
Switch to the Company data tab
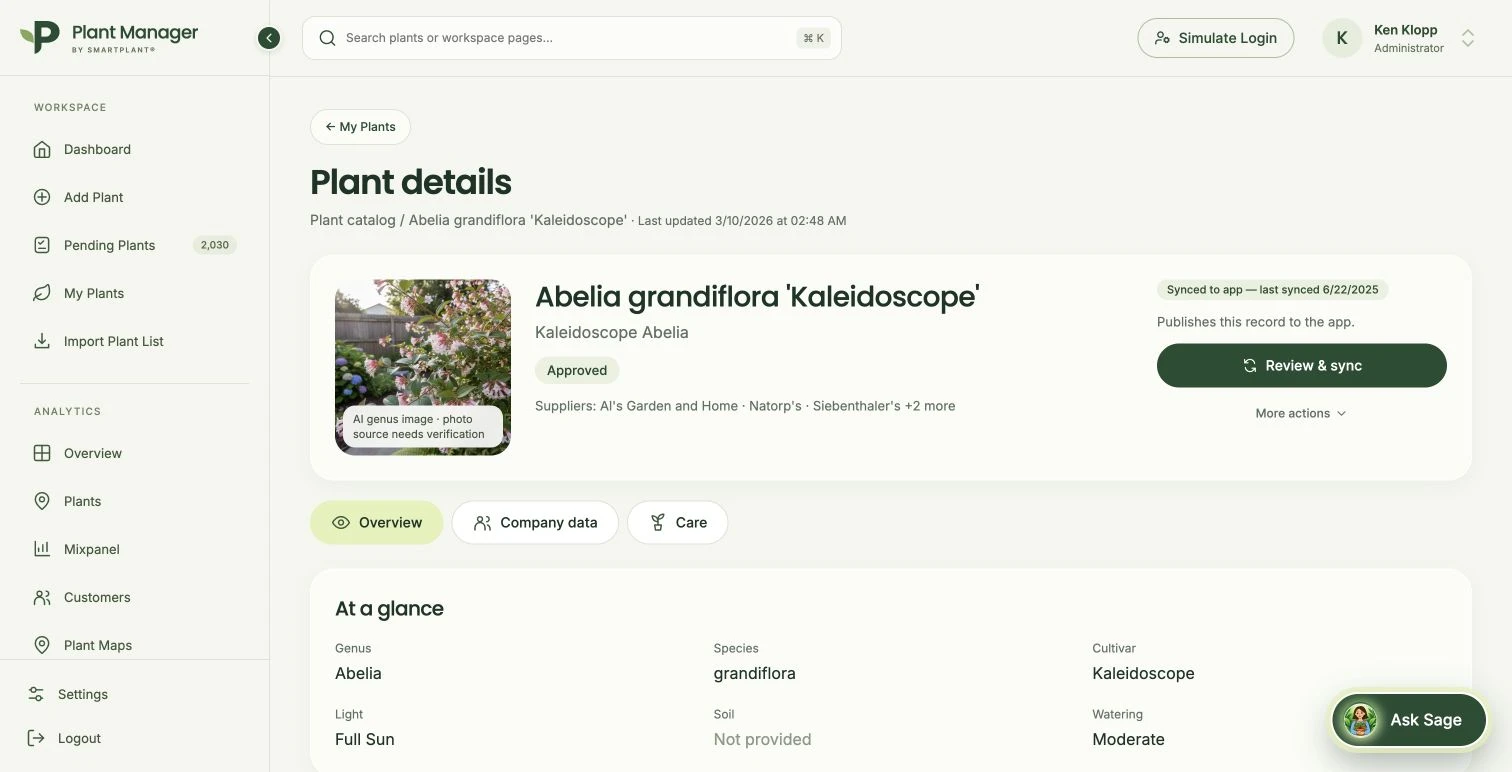(535, 522)
